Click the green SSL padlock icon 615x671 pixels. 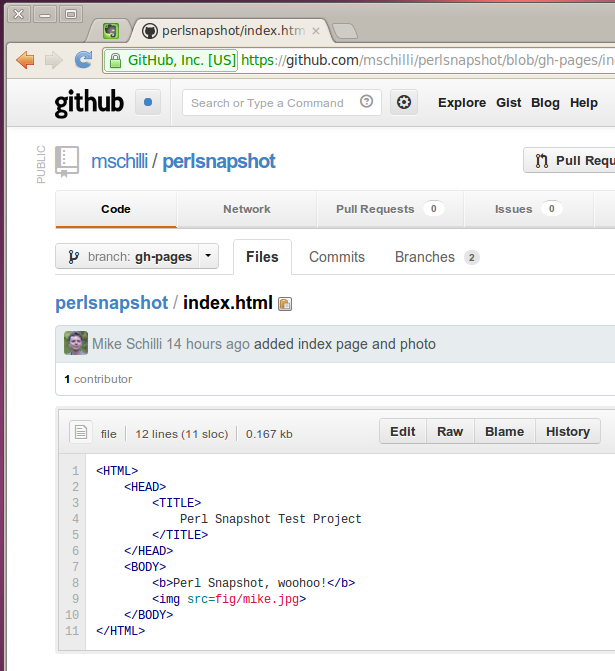tap(115, 60)
